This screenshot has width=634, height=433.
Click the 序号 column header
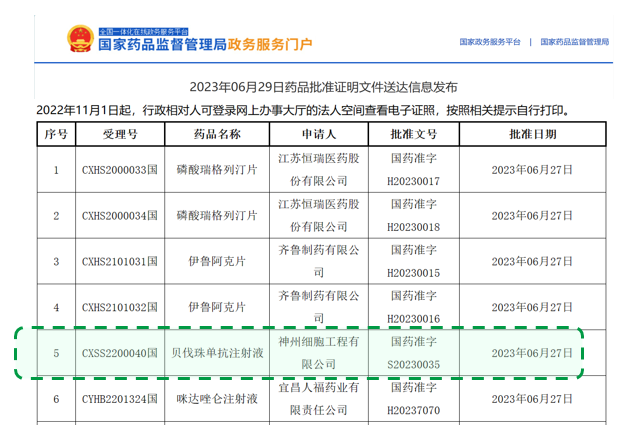coord(56,134)
